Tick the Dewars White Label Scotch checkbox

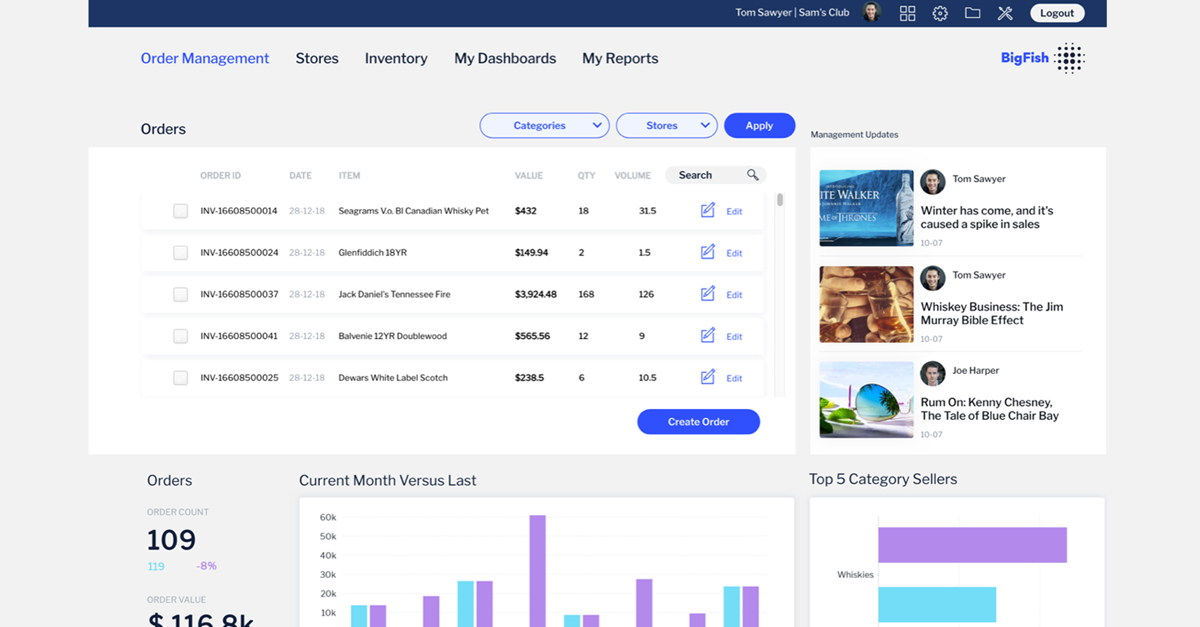(180, 378)
